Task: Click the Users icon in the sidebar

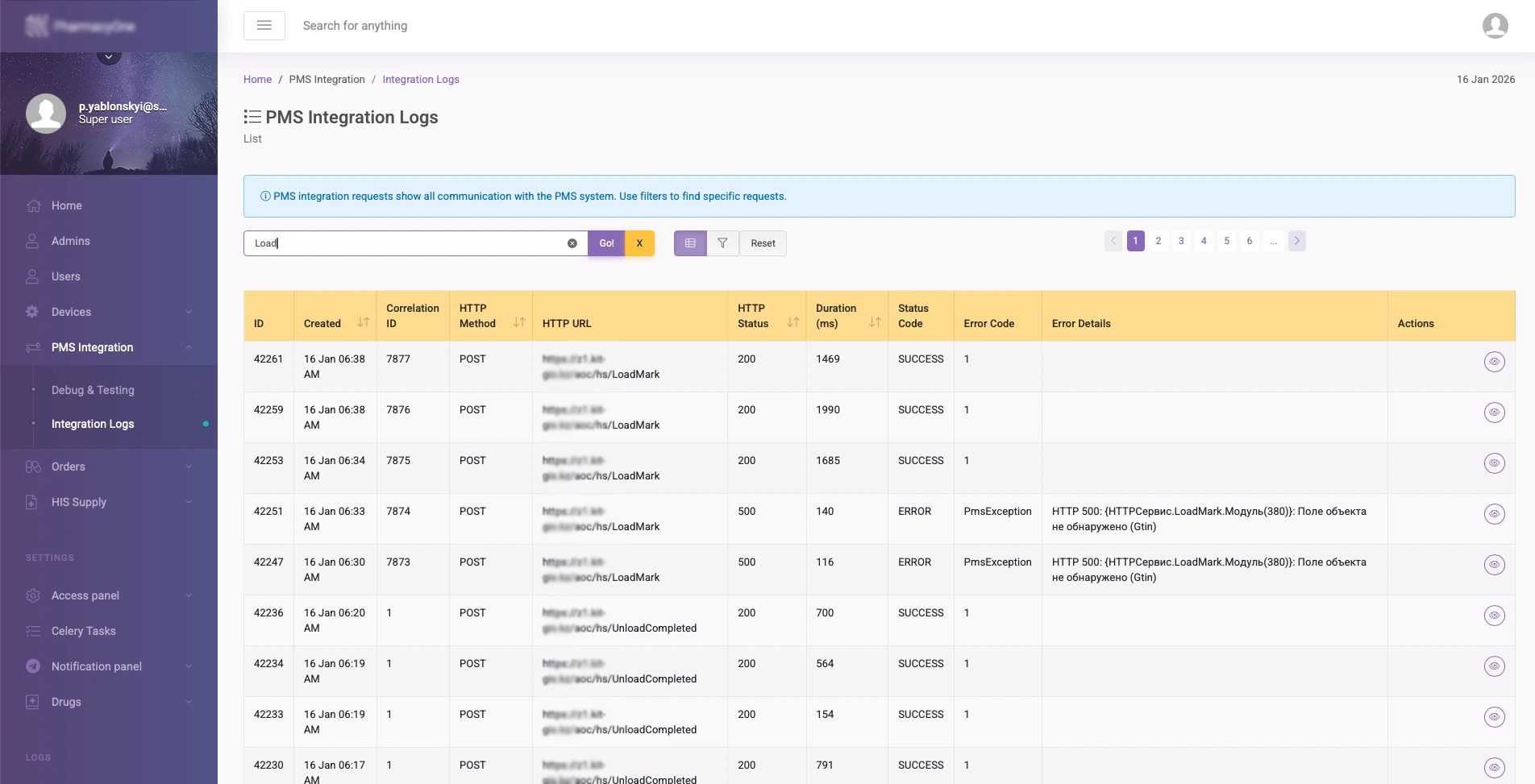Action: tap(33, 276)
